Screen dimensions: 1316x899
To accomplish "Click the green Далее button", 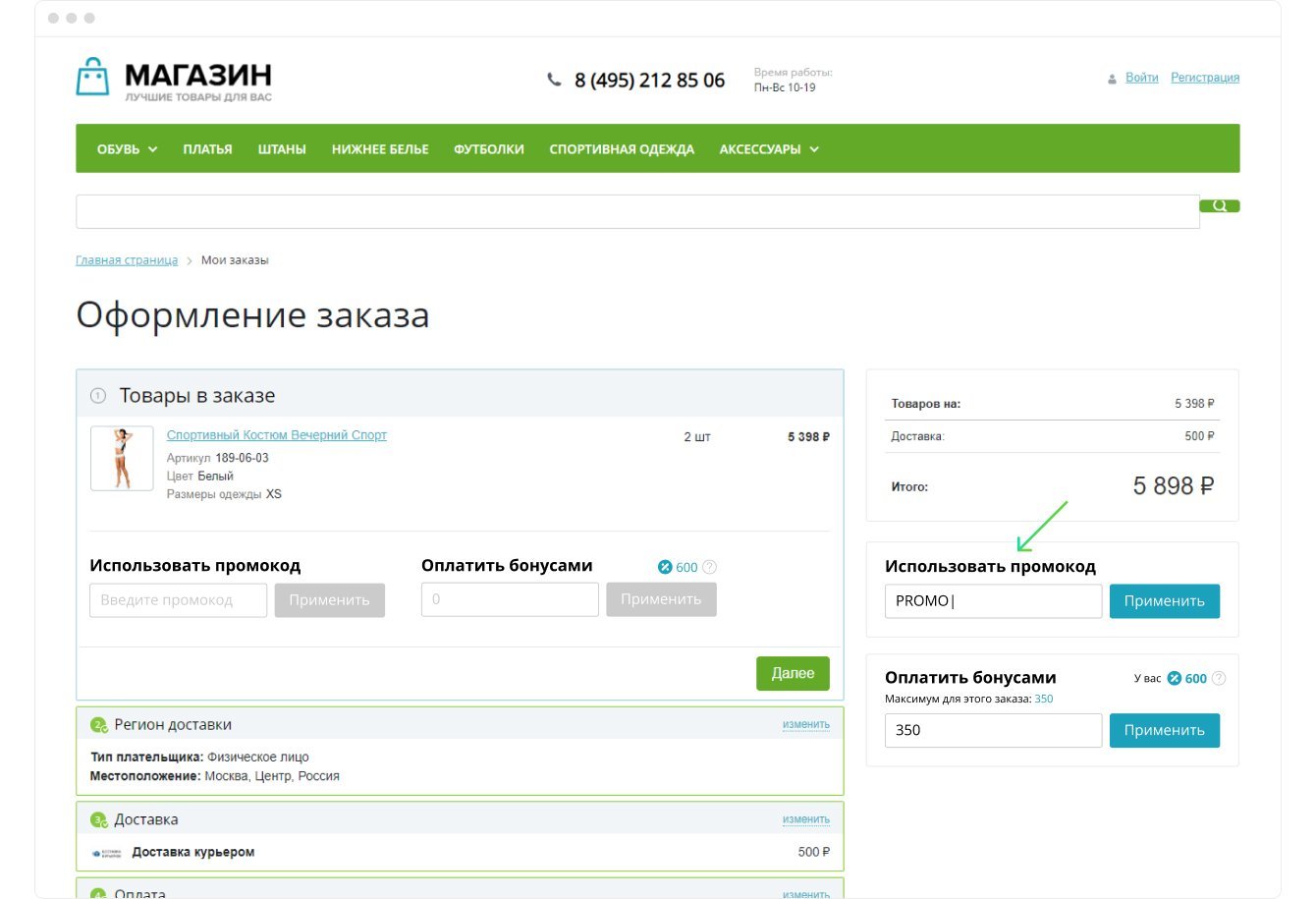I will tap(793, 673).
